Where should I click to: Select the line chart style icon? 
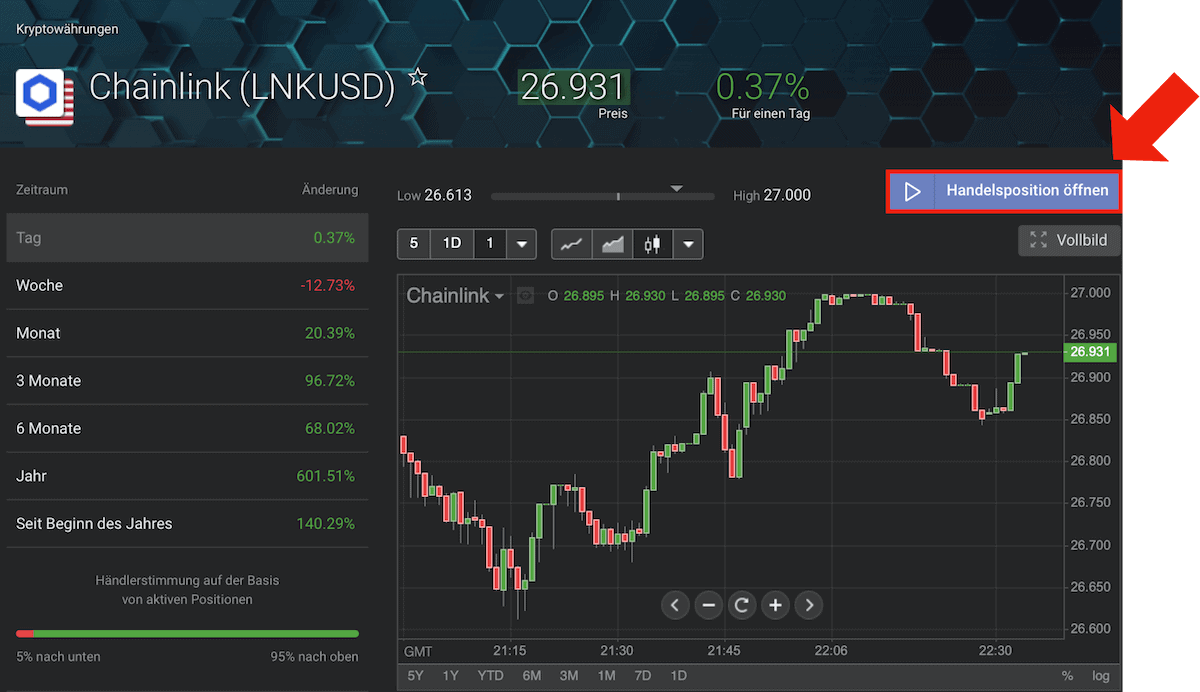[x=571, y=243]
